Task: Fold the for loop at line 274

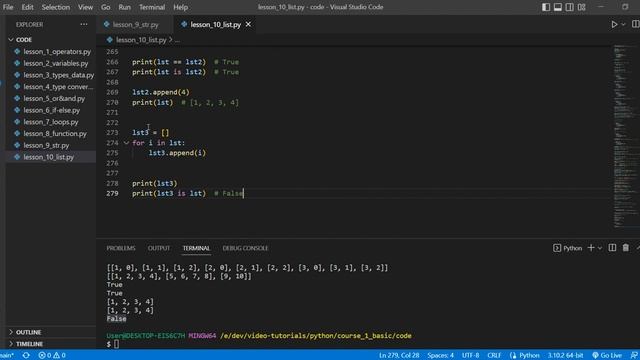Action: coord(126,143)
